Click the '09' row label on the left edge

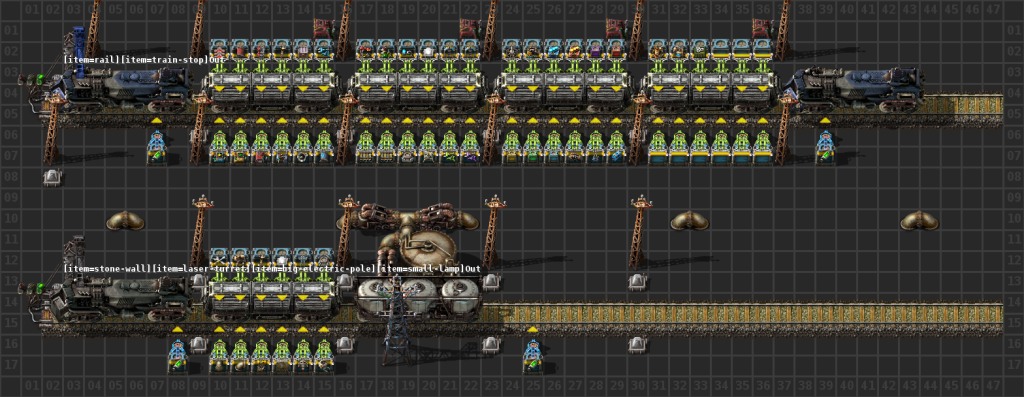click(x=10, y=198)
